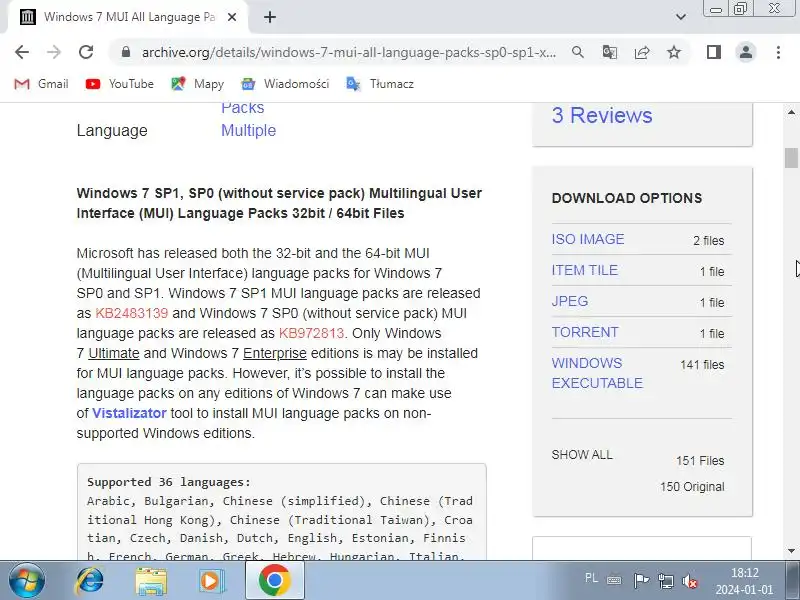Launch Internet Explorer from taskbar
This screenshot has width=800, height=600.
(89, 581)
